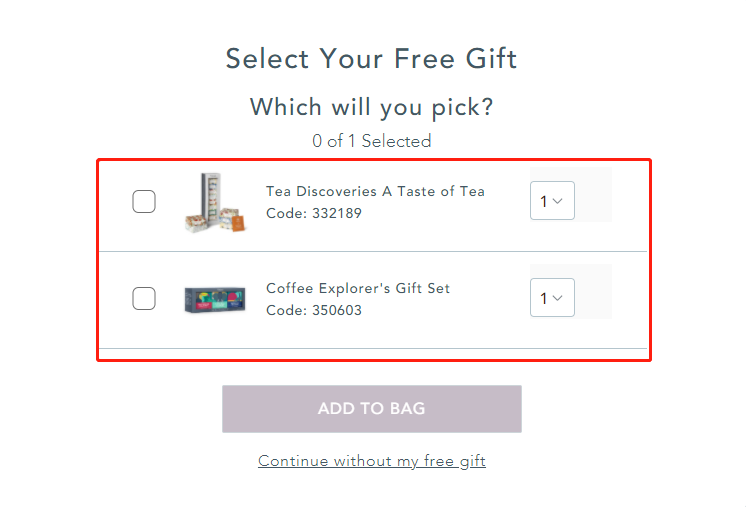Click the chevron arrow beside Tea Discoveries quantity
Screen dimensions: 746x507
(558, 201)
